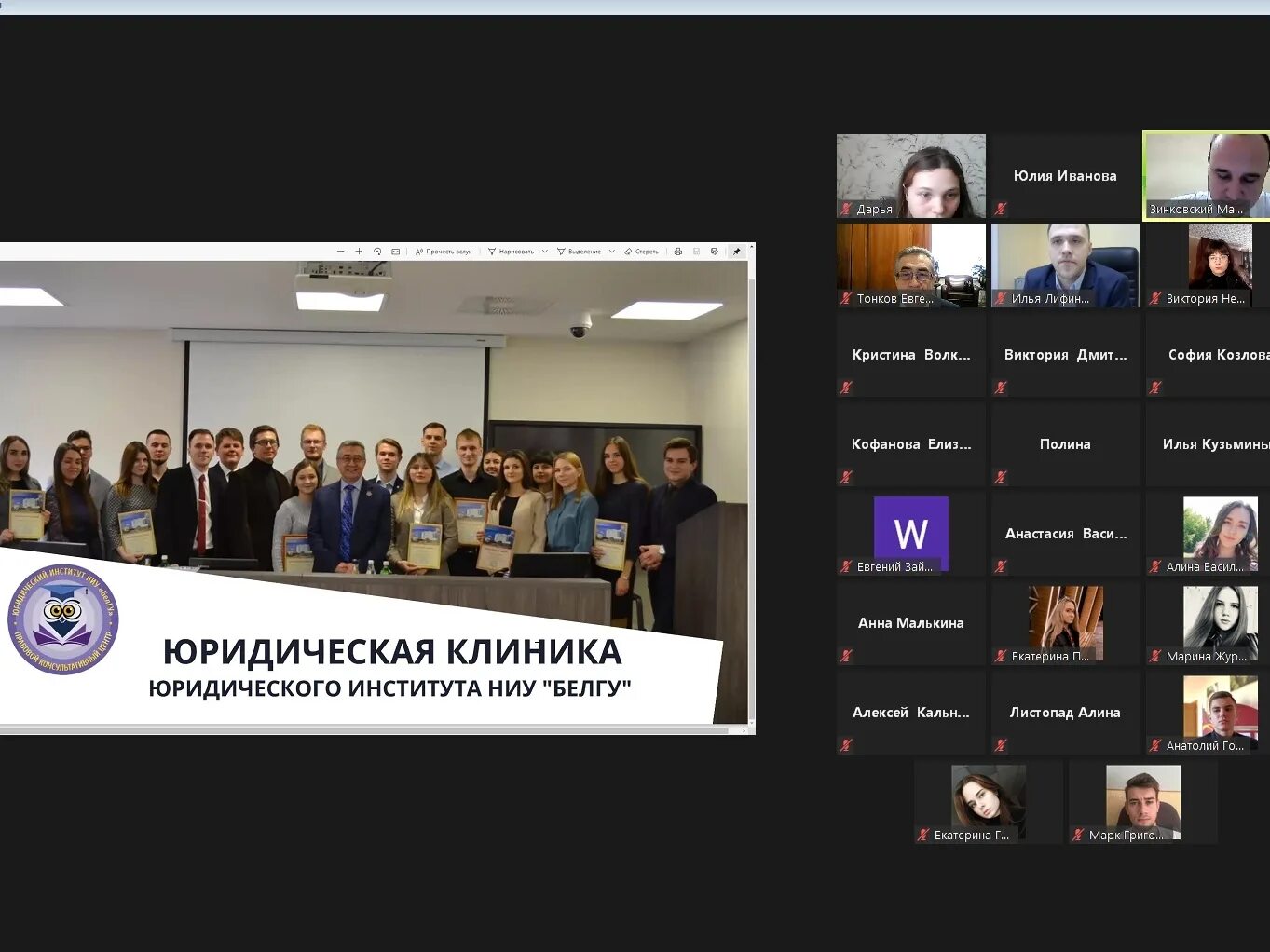Screen dimensions: 1270x952
Task: Select the 'Виктория Не...' video tile
Action: point(1208,265)
